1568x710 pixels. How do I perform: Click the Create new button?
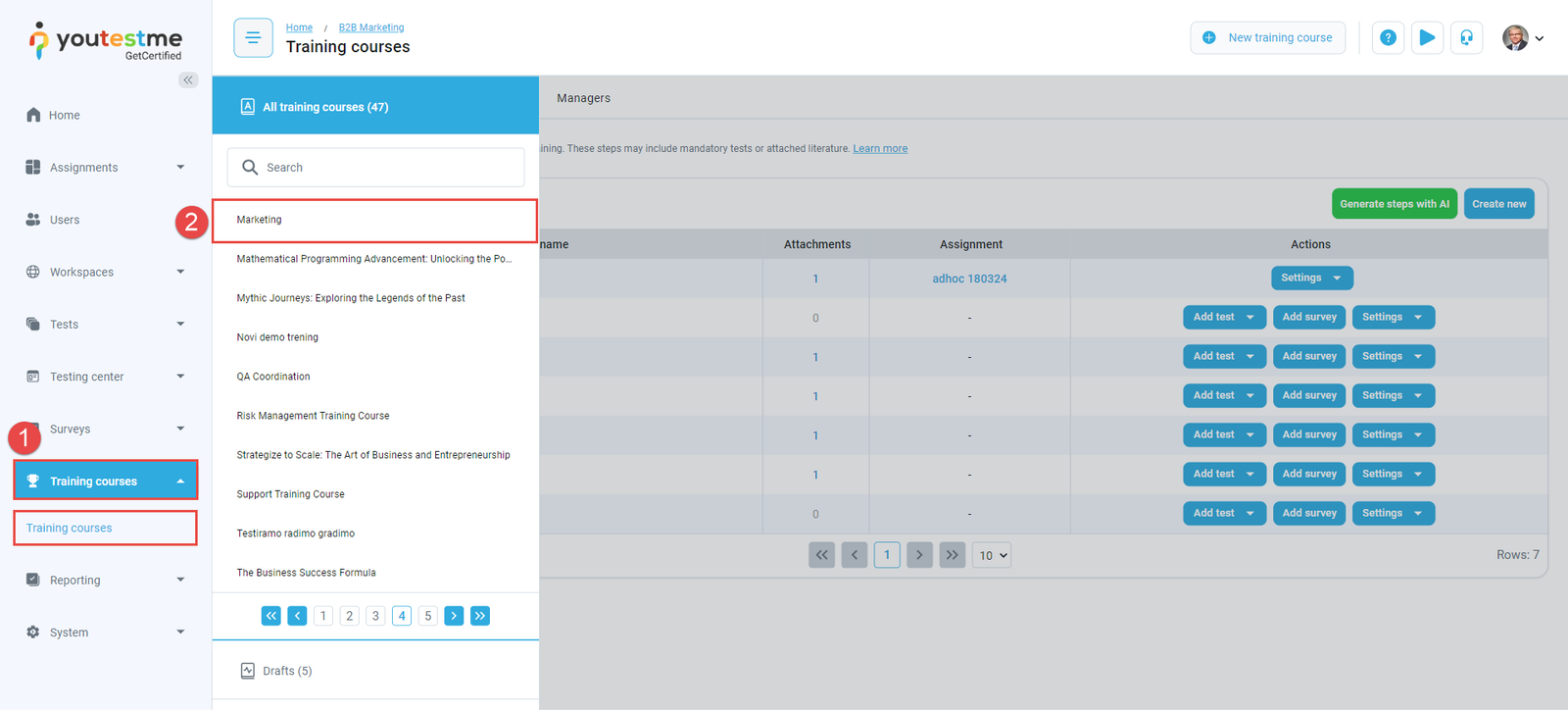[x=1499, y=204]
